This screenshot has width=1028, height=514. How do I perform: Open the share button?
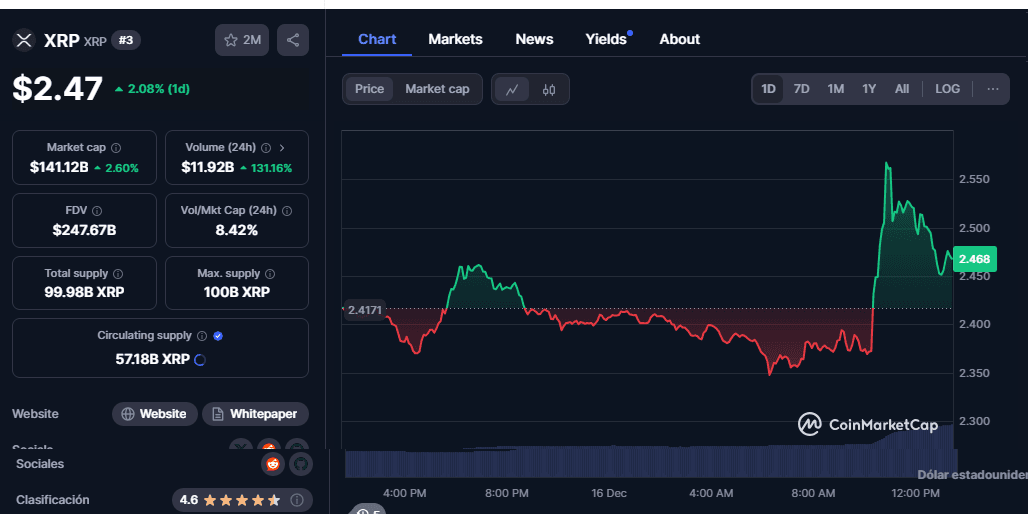click(293, 40)
